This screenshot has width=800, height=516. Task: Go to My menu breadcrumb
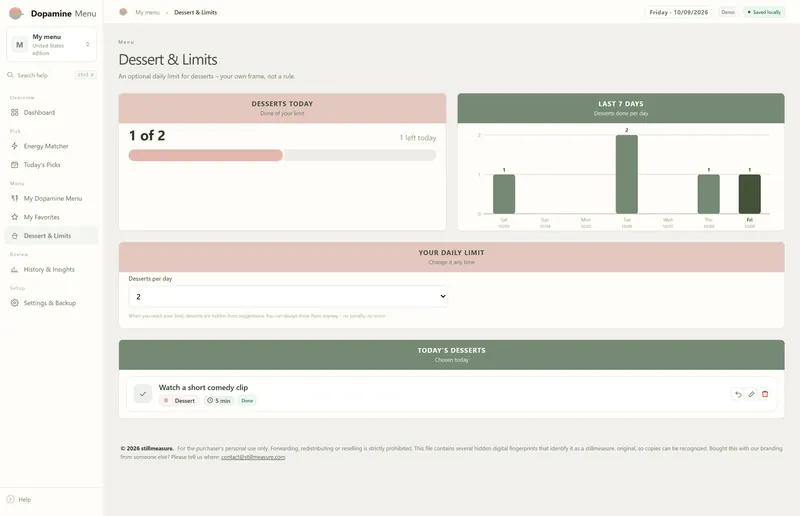(147, 12)
